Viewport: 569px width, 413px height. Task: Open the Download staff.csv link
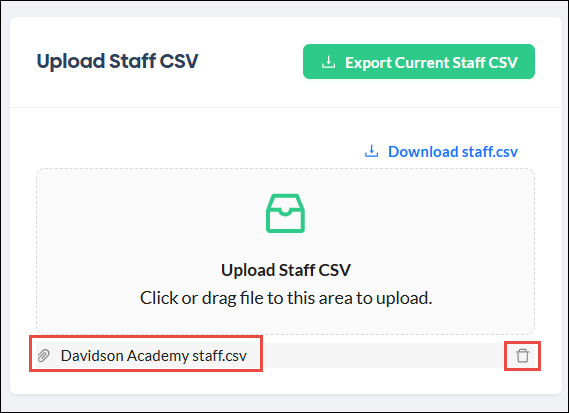441,152
